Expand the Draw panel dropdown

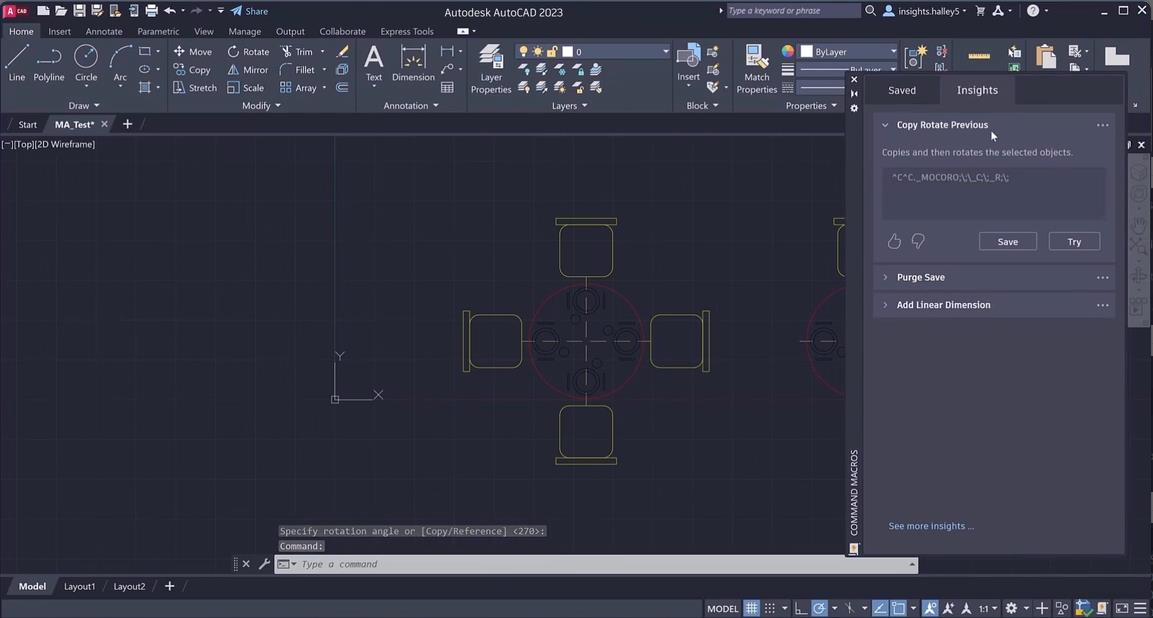[x=84, y=106]
